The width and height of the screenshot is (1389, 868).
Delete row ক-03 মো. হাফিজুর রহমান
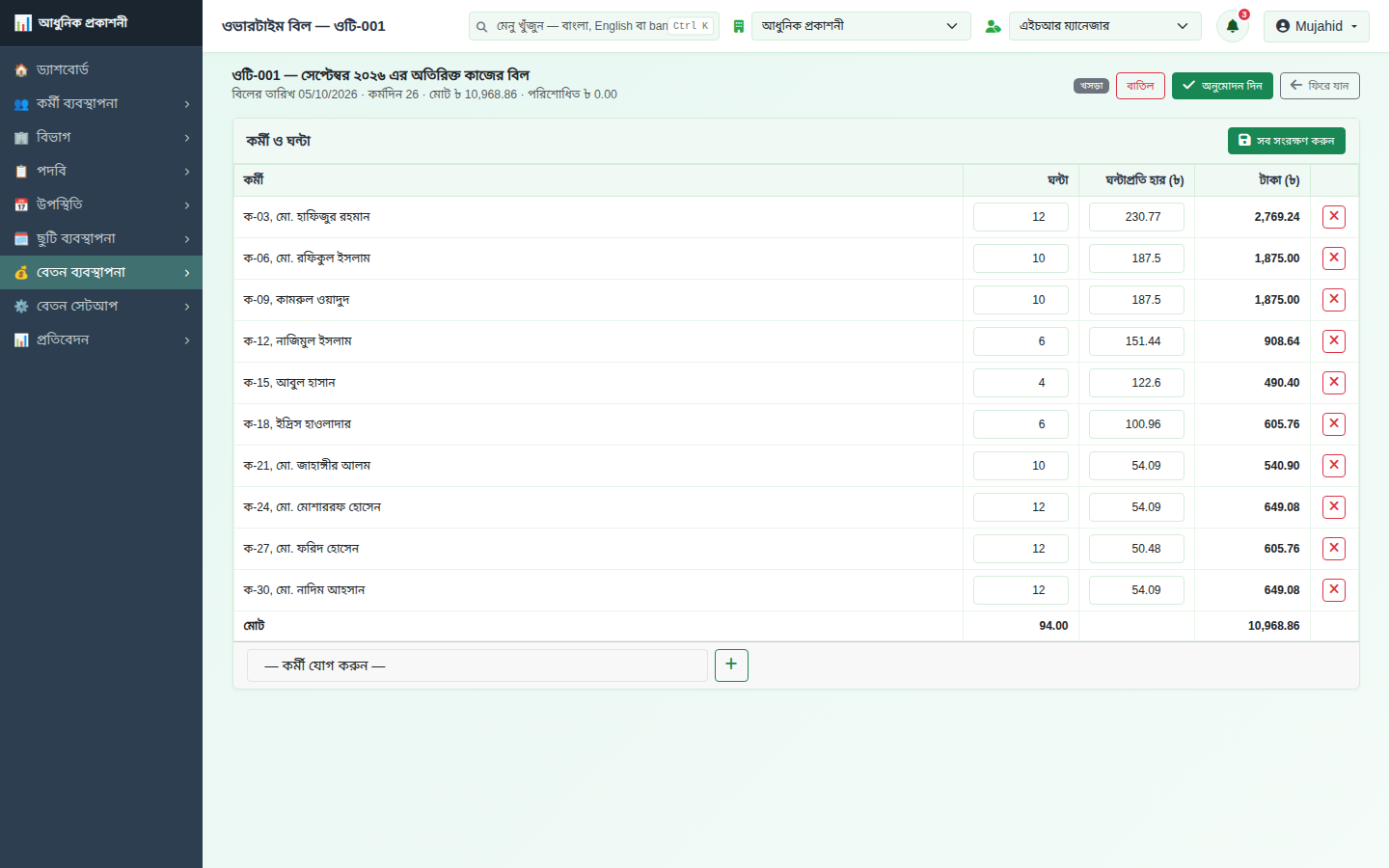1334,217
